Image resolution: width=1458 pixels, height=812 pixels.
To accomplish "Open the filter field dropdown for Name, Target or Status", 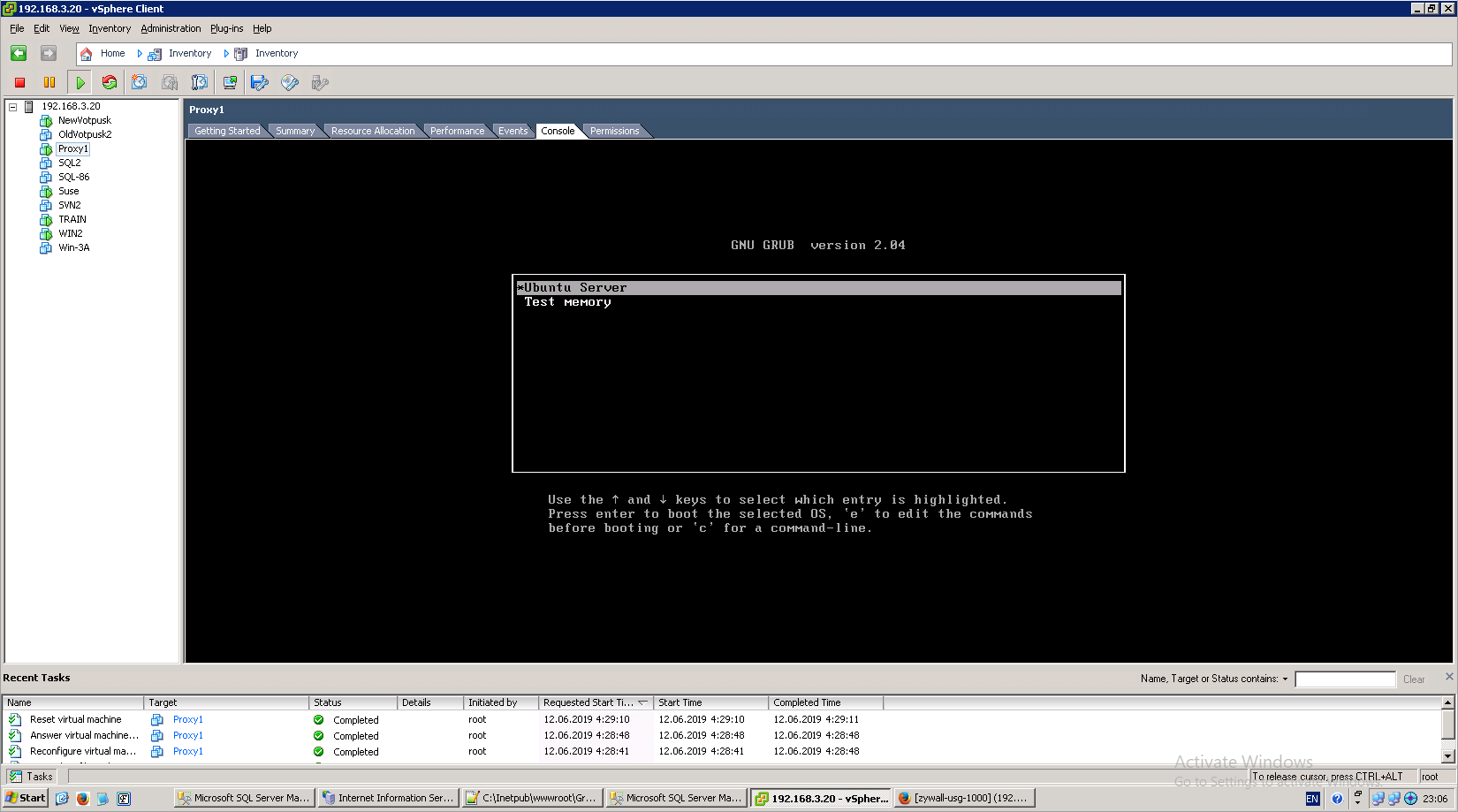I will point(1286,679).
